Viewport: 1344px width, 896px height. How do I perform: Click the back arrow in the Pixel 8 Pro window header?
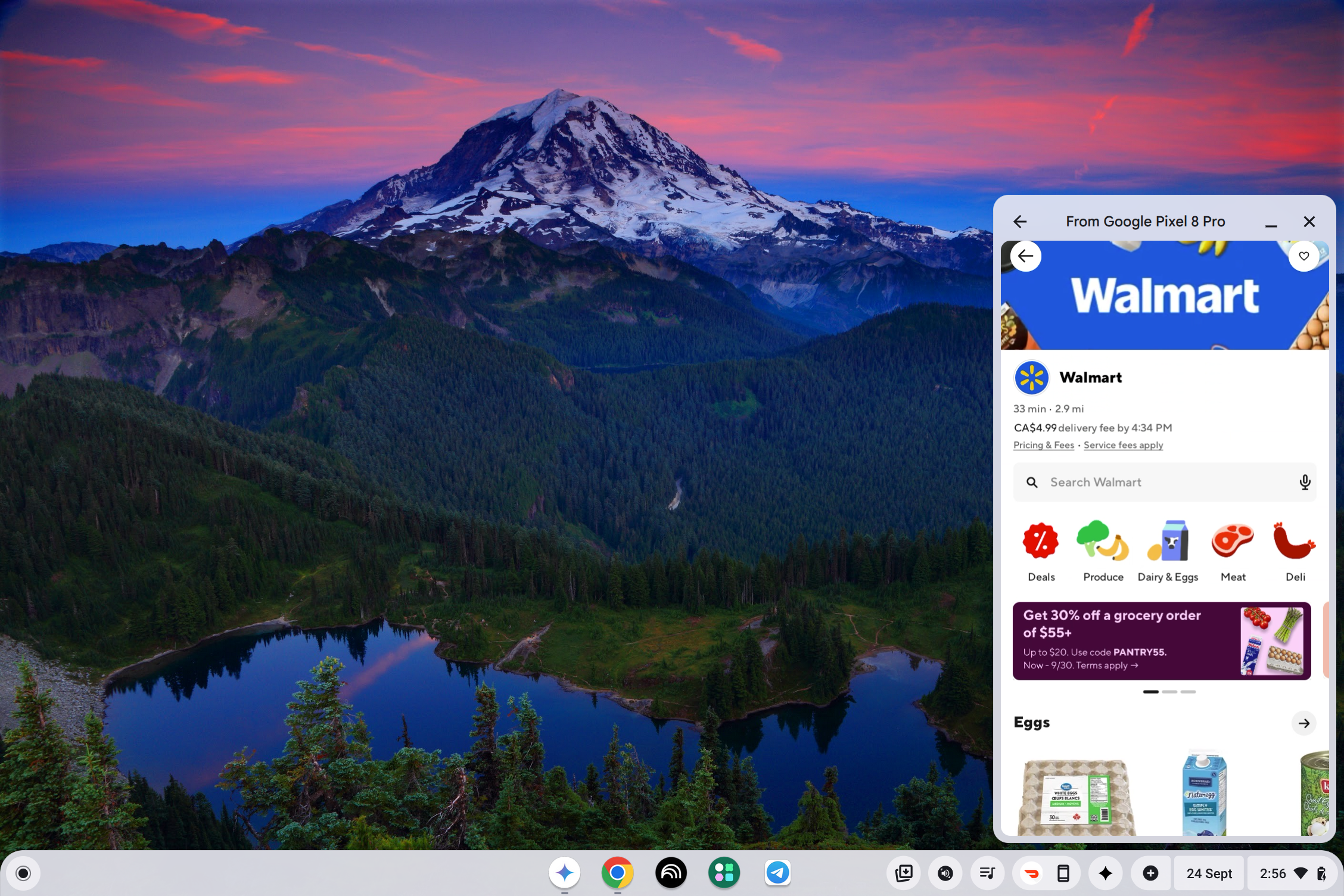[x=1020, y=222]
